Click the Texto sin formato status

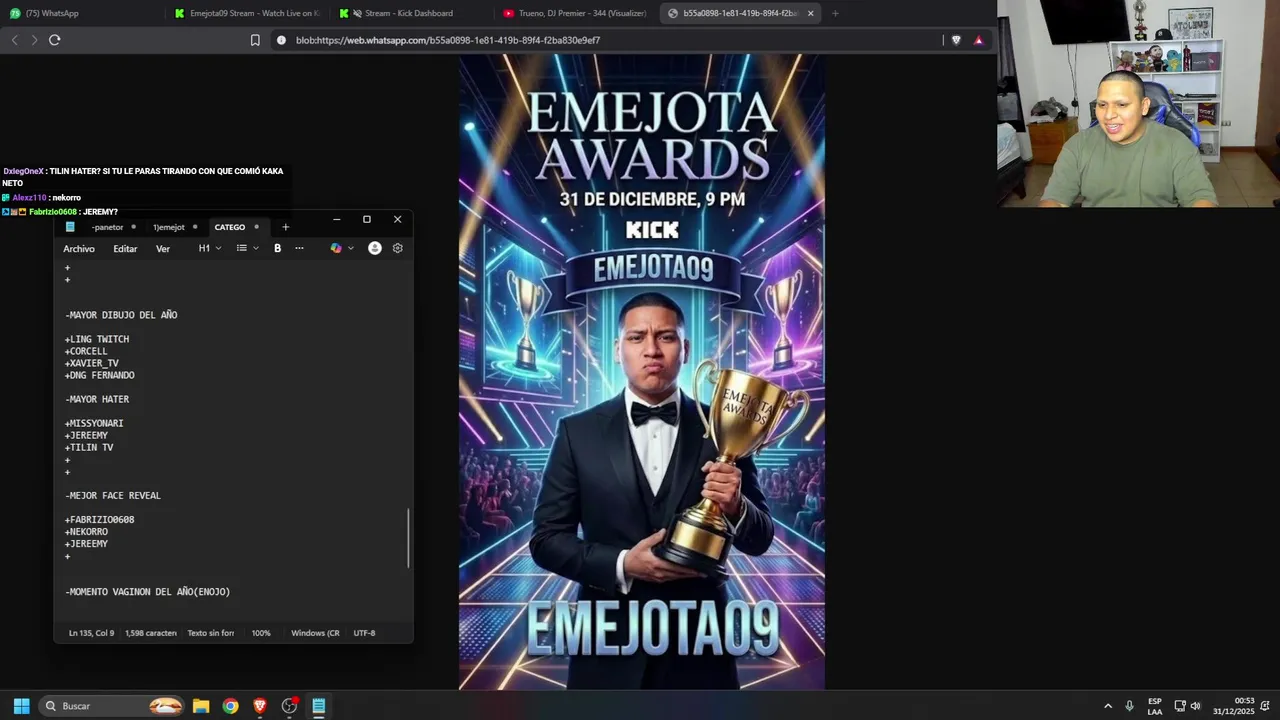(211, 633)
